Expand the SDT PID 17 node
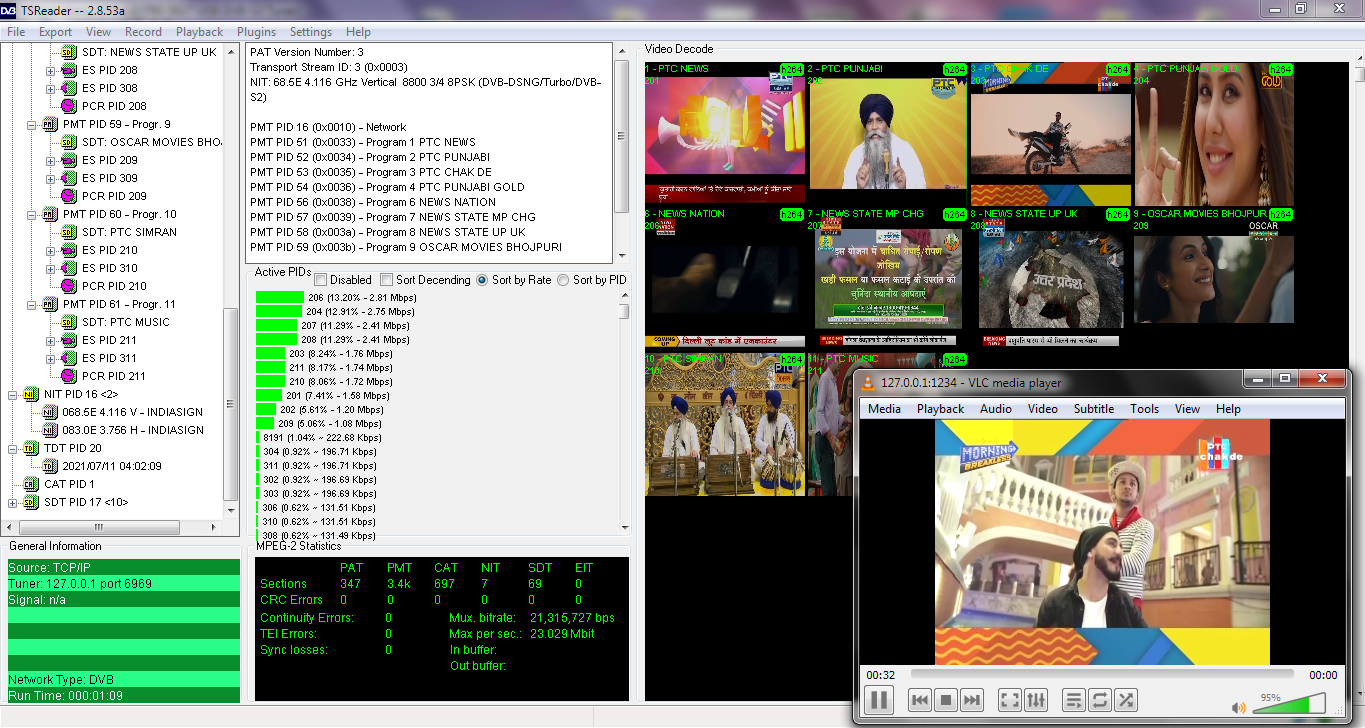Image resolution: width=1365 pixels, height=728 pixels. 13,502
